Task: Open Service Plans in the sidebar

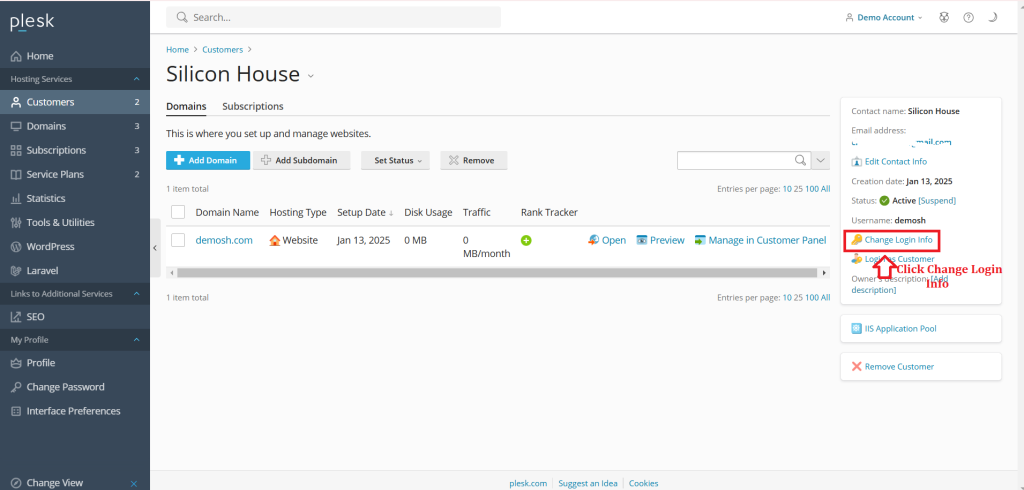Action: point(74,174)
